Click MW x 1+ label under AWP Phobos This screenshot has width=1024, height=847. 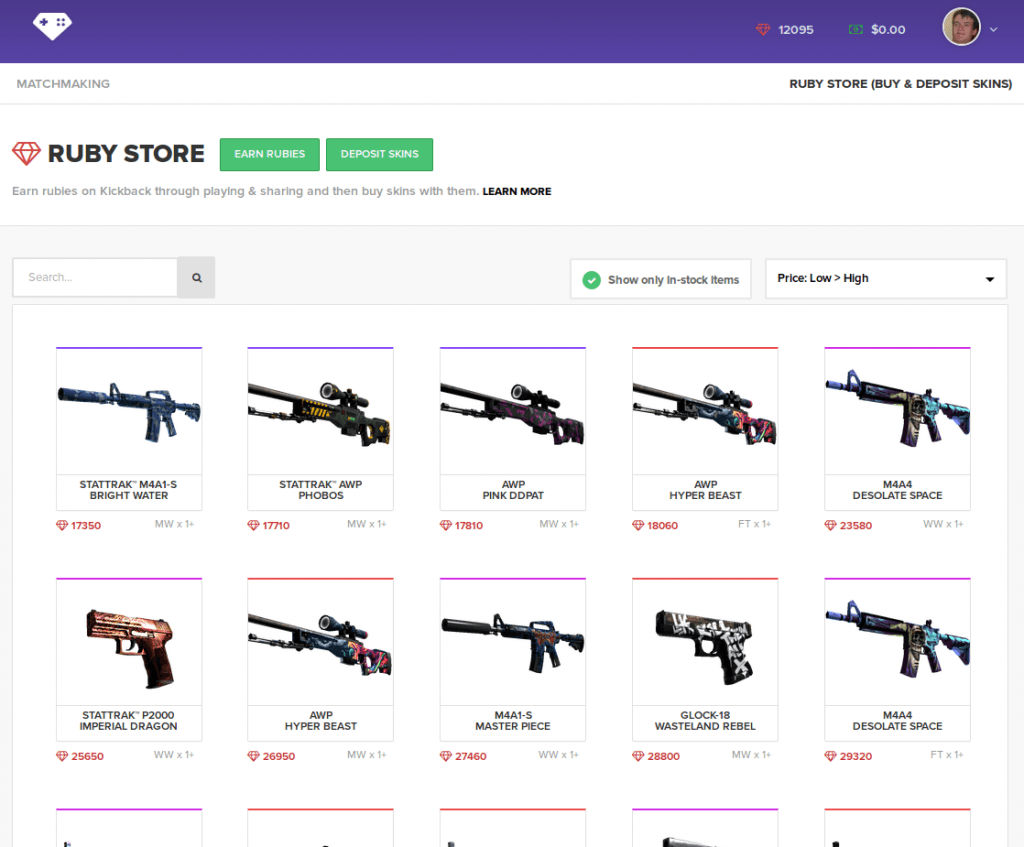(366, 524)
